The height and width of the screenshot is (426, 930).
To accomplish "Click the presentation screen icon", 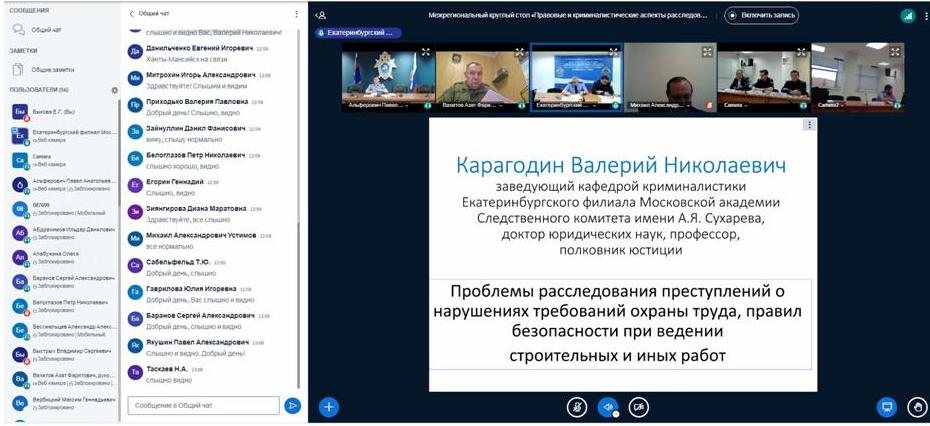I will [x=885, y=406].
